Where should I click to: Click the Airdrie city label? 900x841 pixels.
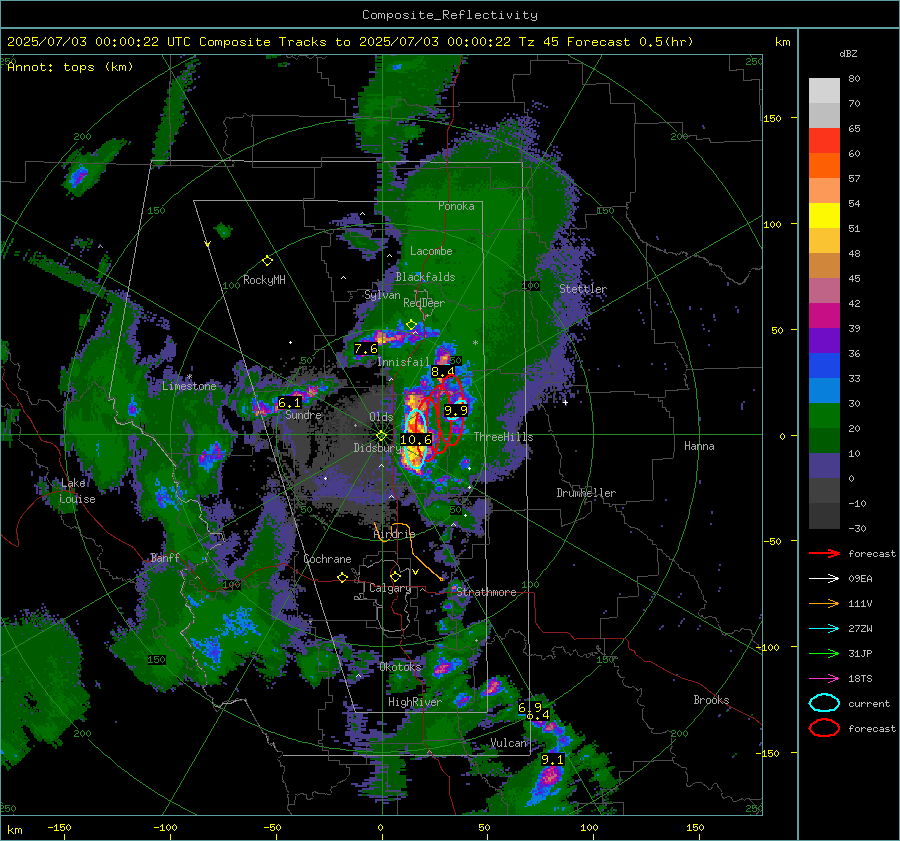click(x=394, y=534)
